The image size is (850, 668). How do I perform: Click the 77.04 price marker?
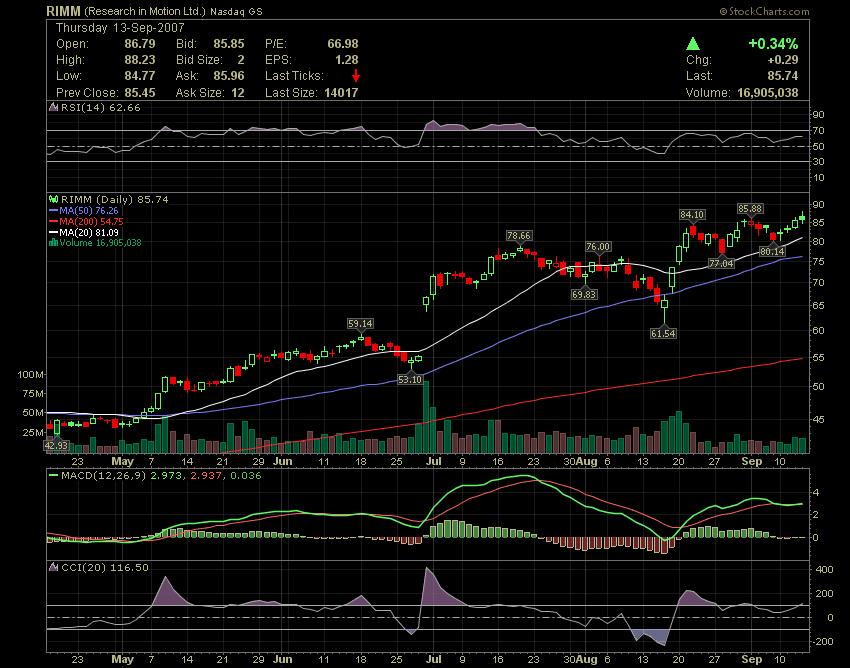point(722,264)
